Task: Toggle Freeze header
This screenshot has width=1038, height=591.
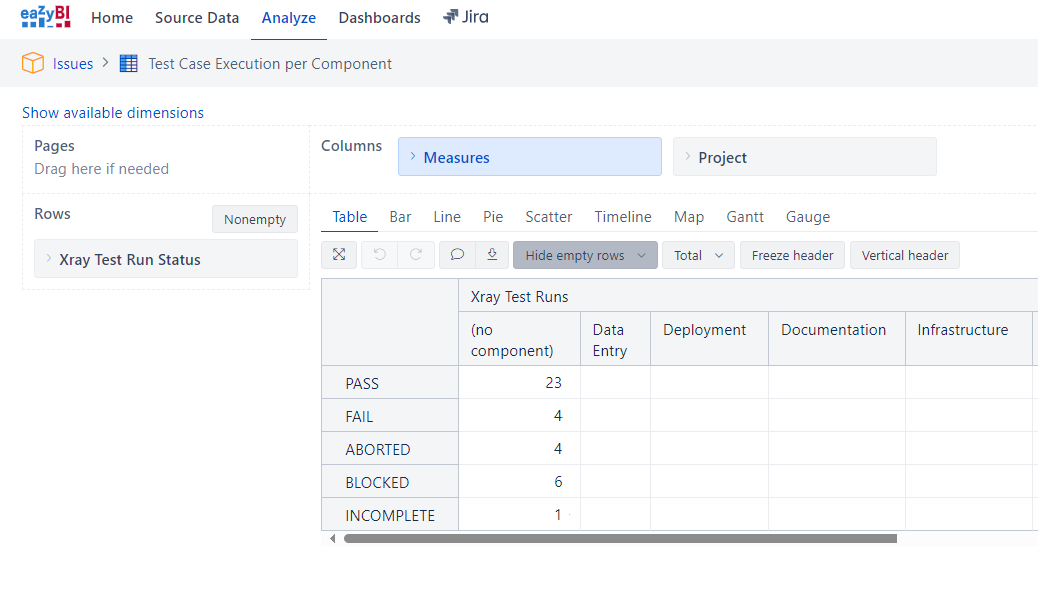Action: point(792,255)
